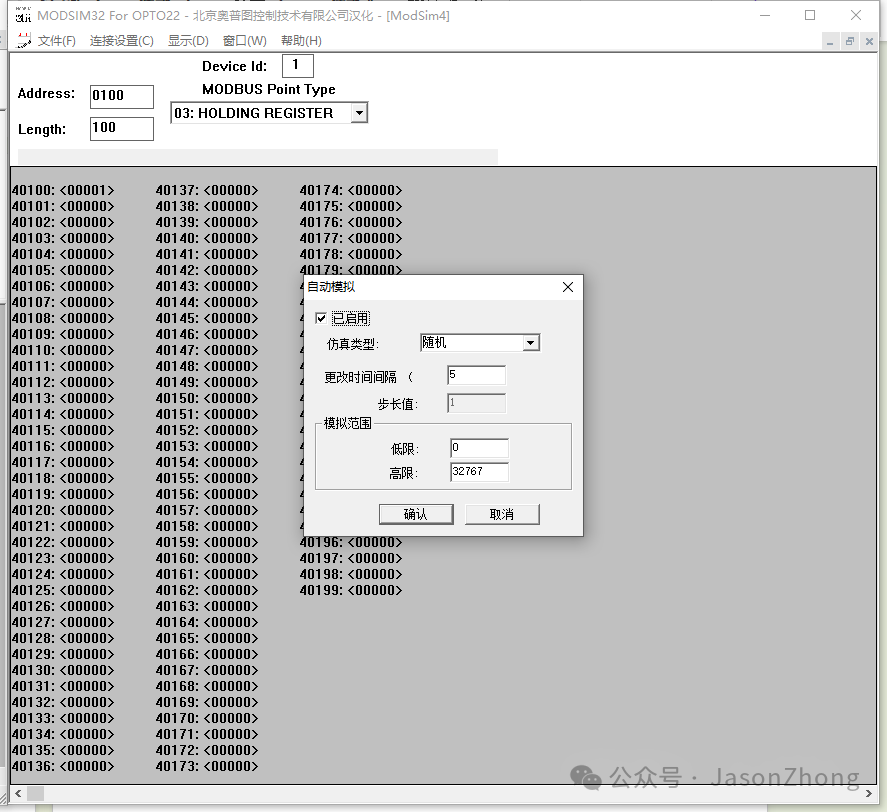Open the 仿真类型 dropdown showing 随机
887x812 pixels.
click(531, 342)
